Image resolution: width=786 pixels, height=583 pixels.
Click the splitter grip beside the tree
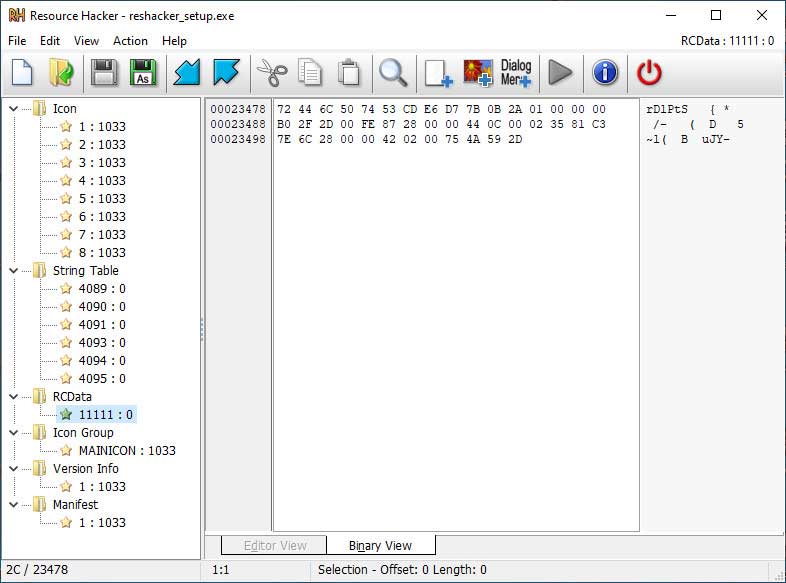coord(202,329)
